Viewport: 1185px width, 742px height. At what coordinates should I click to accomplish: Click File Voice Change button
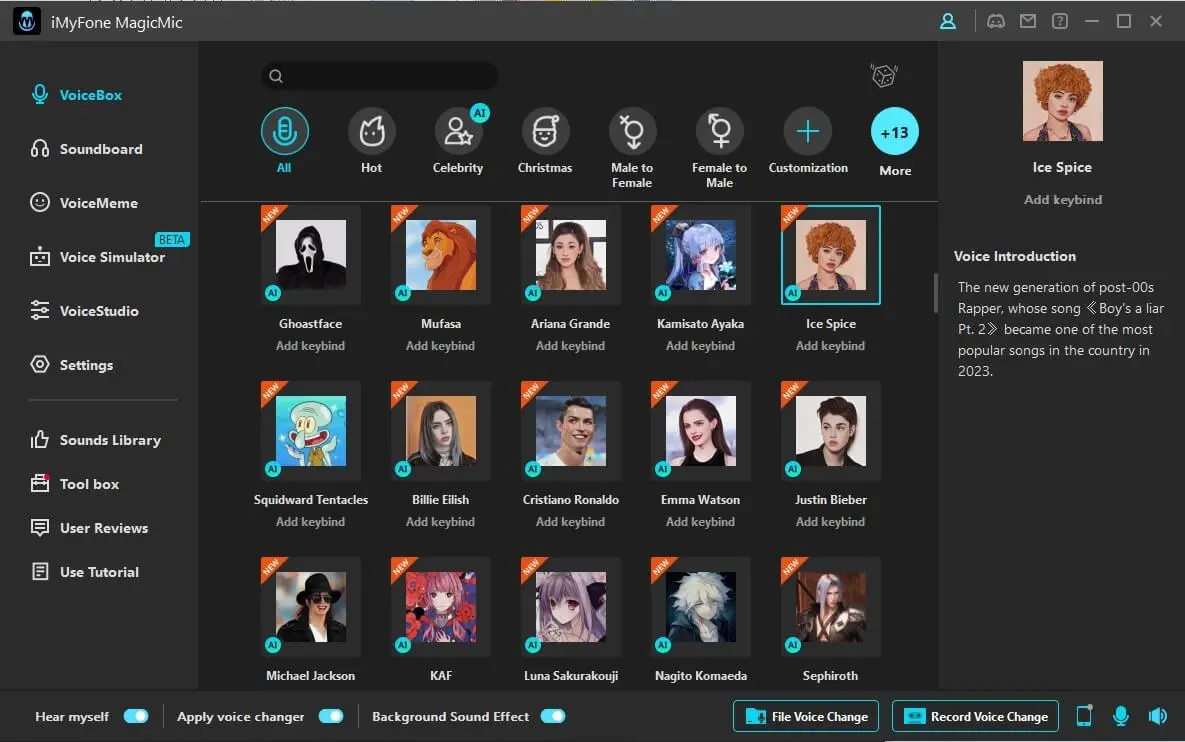pyautogui.click(x=806, y=716)
